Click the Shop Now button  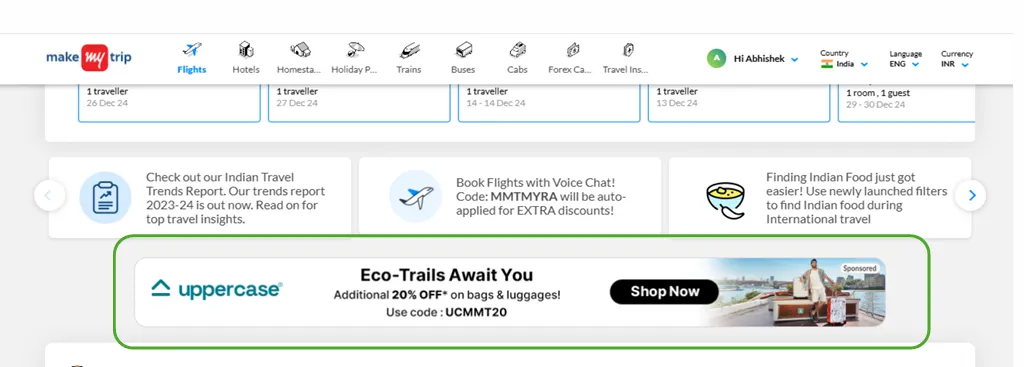click(x=664, y=292)
